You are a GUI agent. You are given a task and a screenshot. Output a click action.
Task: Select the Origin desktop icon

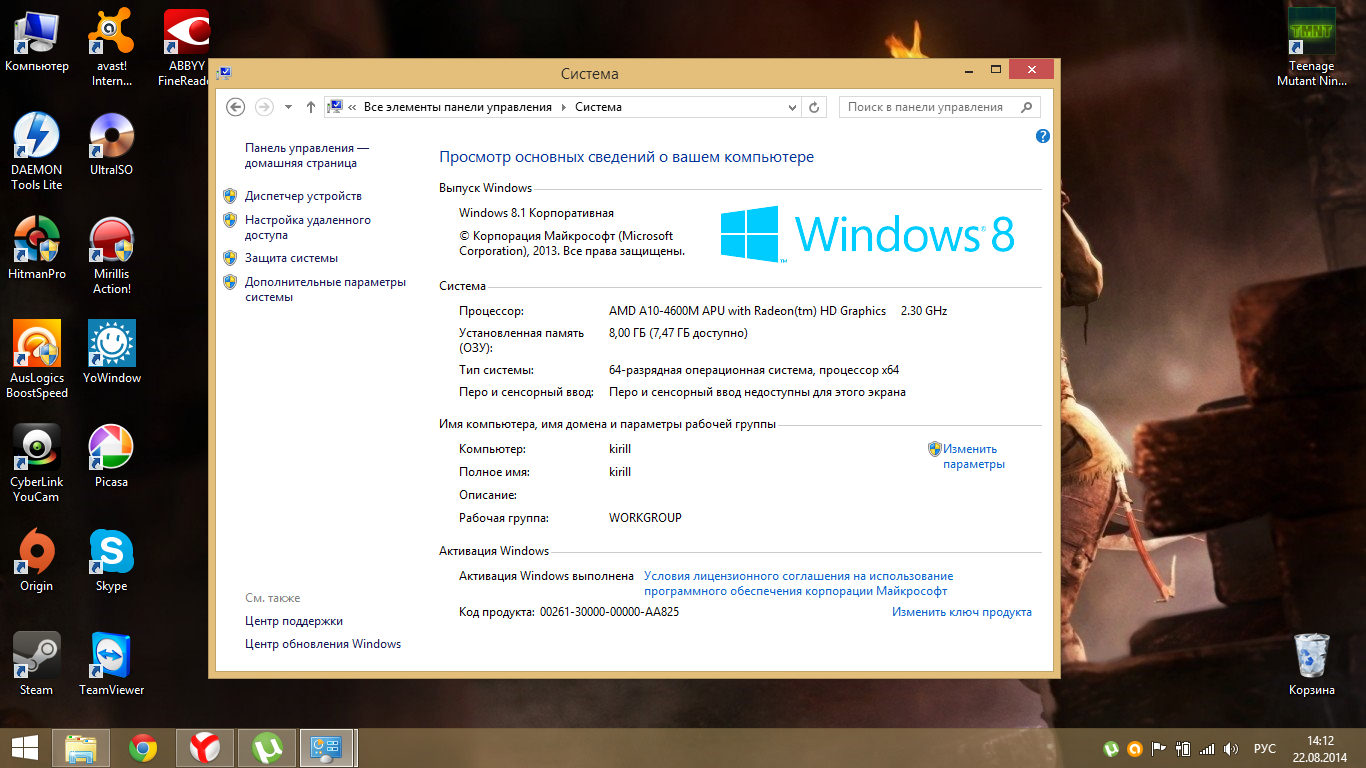pos(37,561)
